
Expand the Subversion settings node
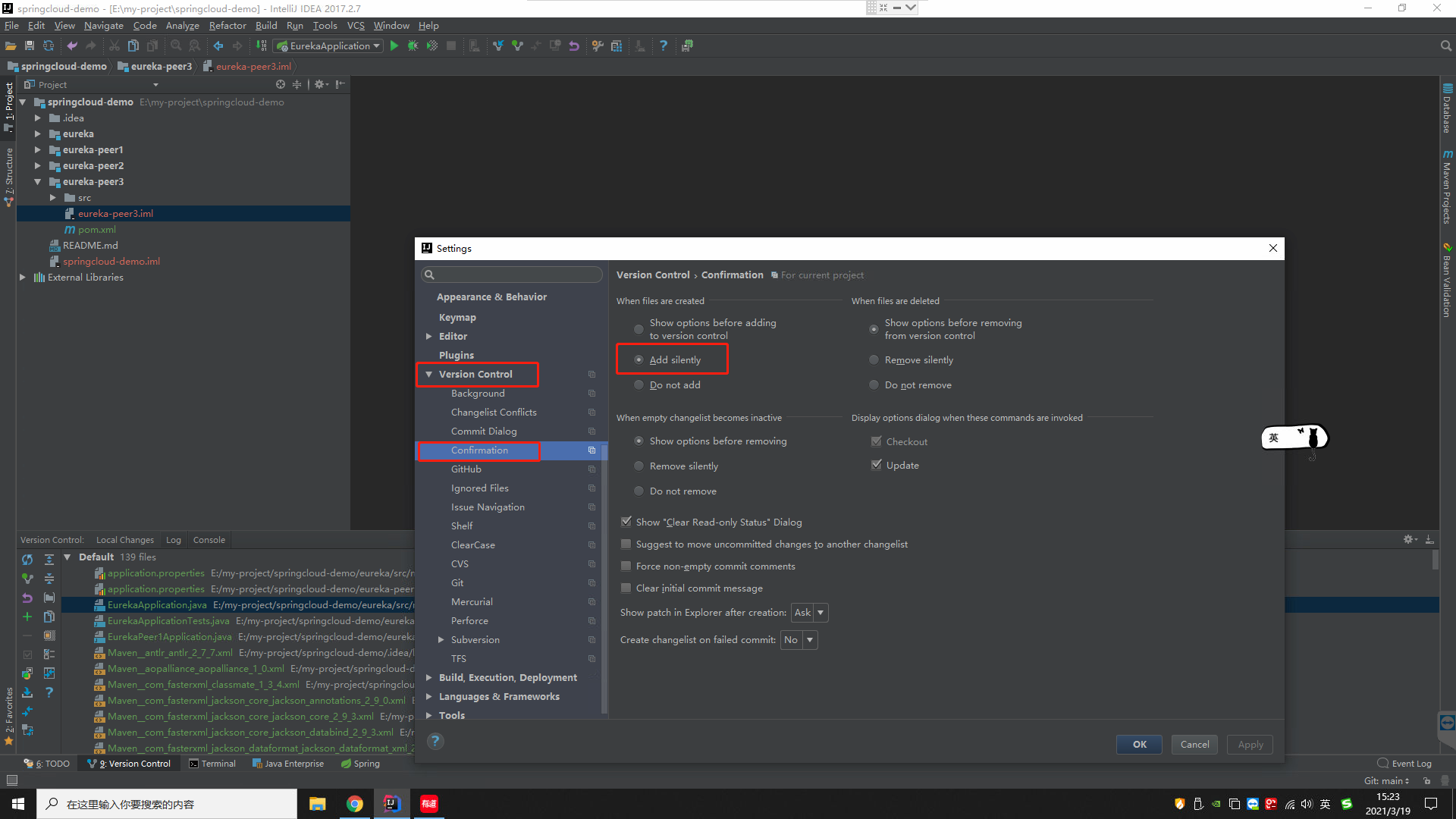[x=441, y=639]
